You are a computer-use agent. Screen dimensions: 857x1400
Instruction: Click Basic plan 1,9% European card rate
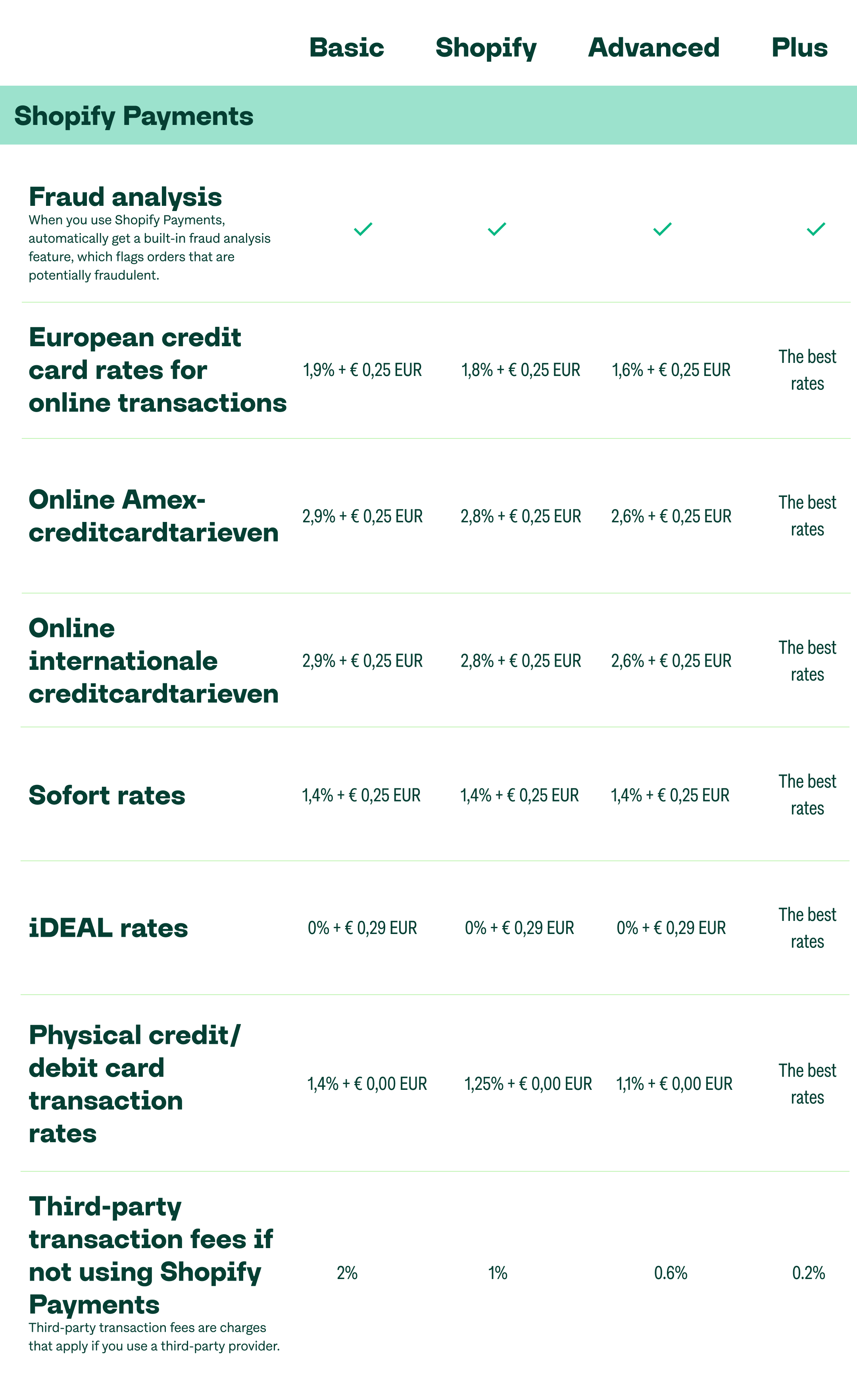(x=362, y=370)
